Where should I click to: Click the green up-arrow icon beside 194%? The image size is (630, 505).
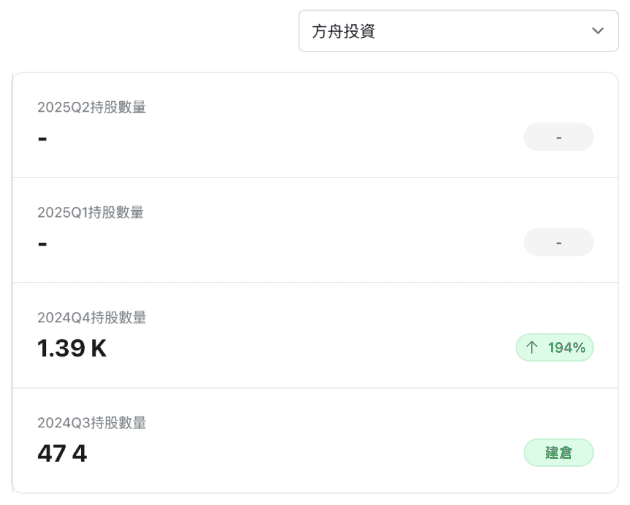[x=532, y=347]
